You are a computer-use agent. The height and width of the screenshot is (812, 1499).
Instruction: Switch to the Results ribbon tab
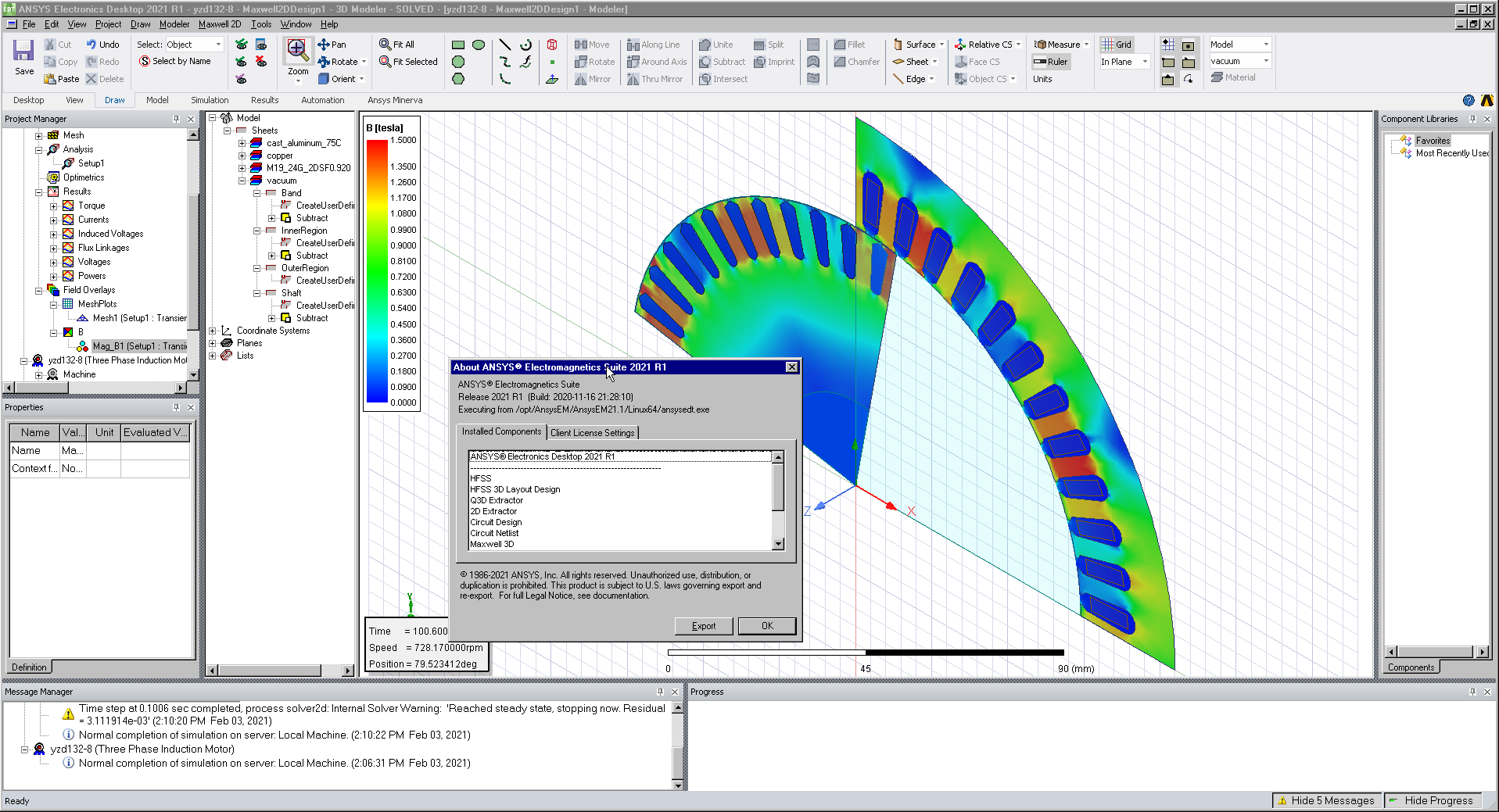click(264, 100)
